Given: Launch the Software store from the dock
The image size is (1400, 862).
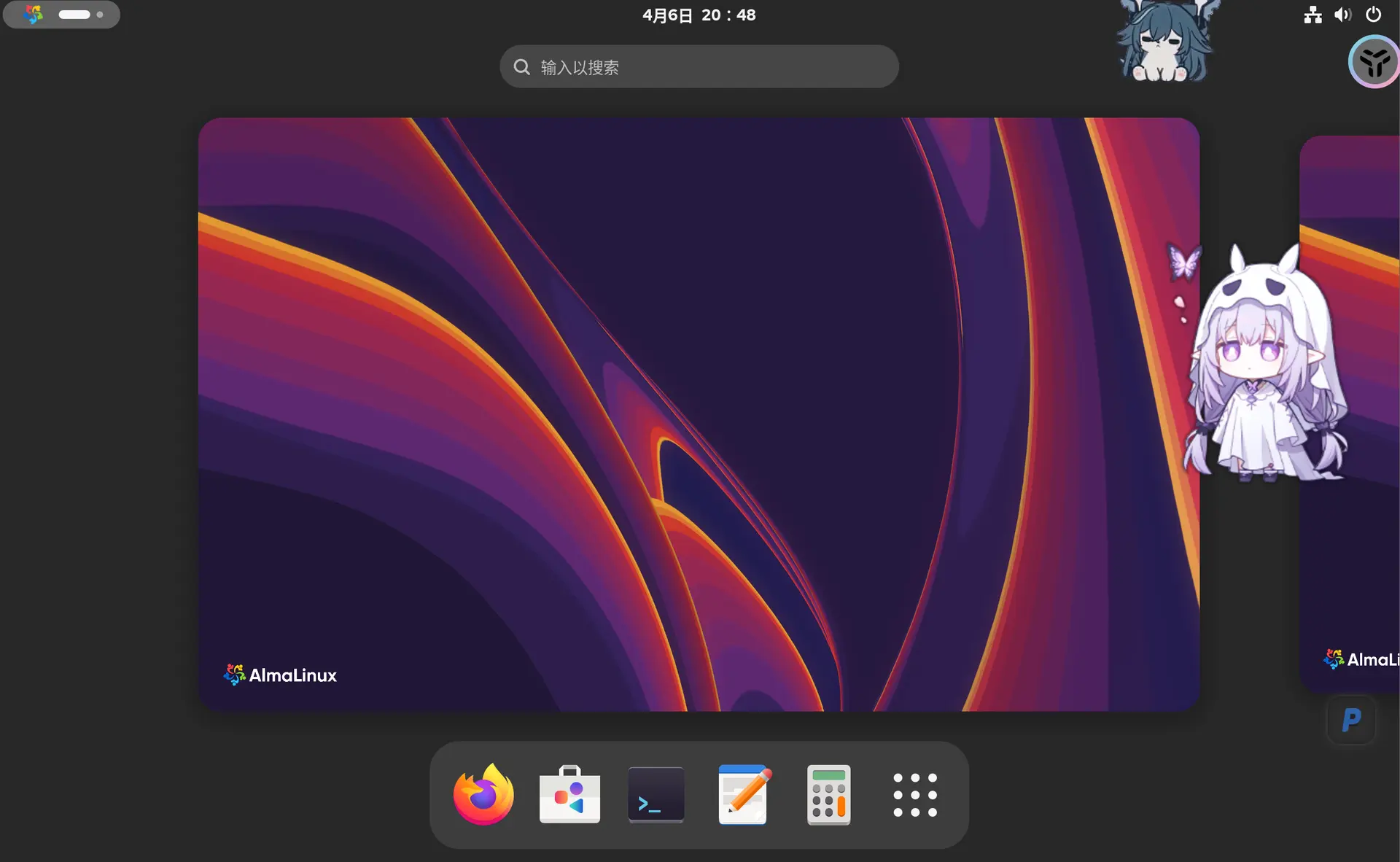Looking at the screenshot, I should (x=569, y=794).
